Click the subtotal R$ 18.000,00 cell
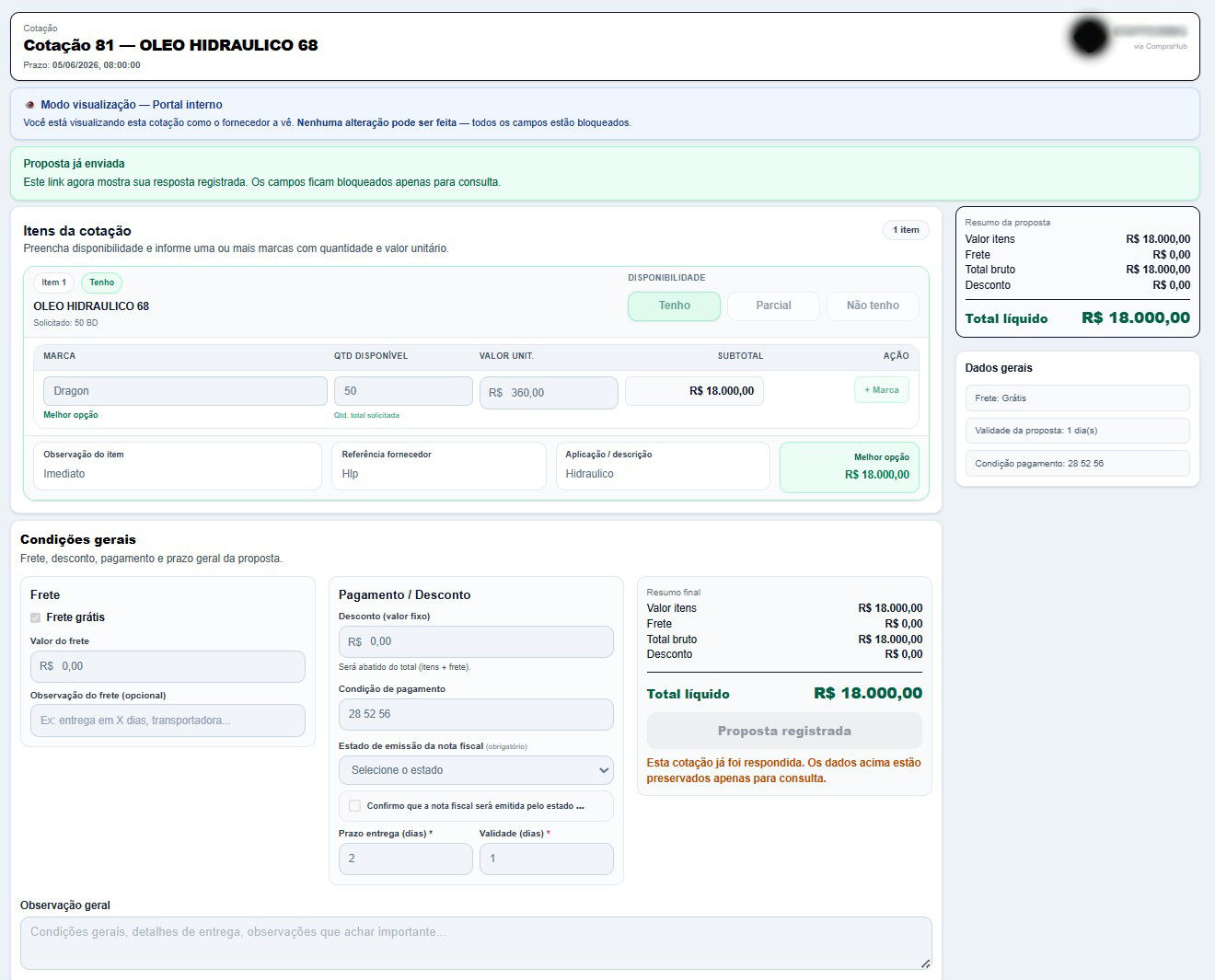This screenshot has width=1215, height=980. point(694,391)
